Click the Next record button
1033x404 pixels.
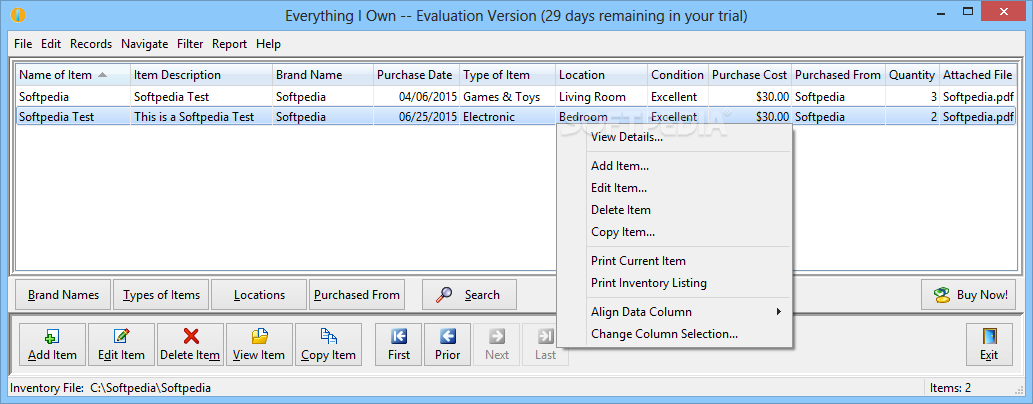coord(497,344)
